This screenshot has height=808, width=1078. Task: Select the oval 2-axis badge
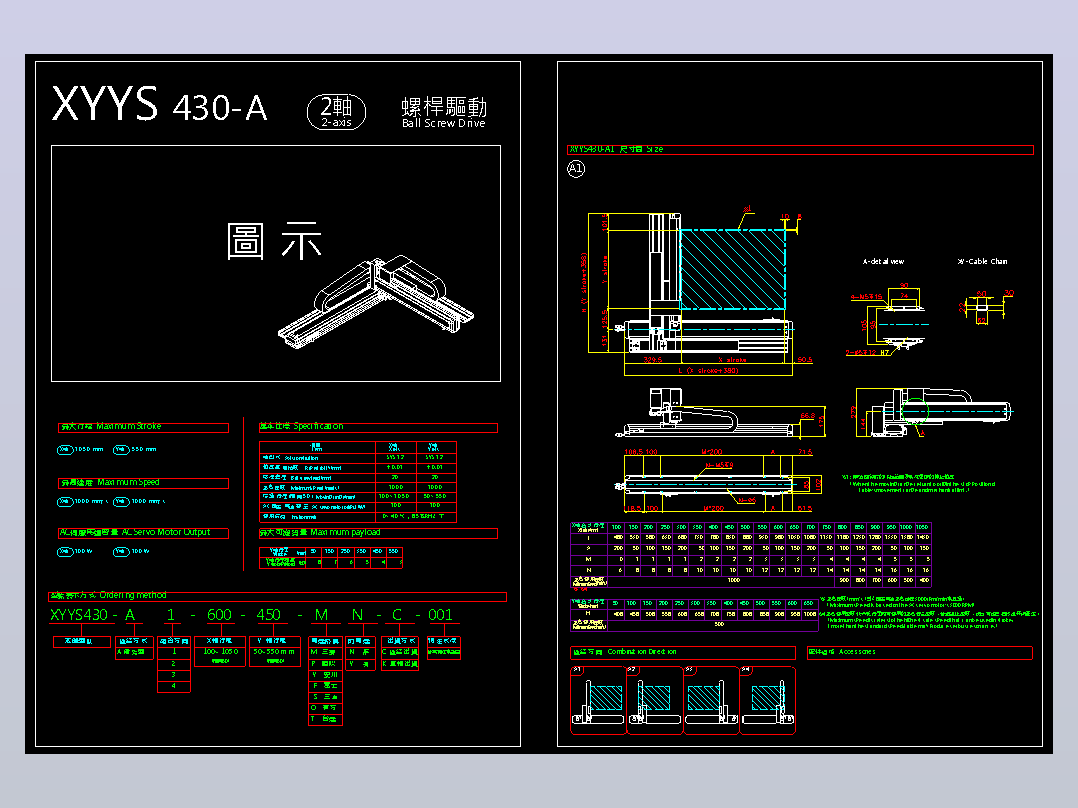(336, 111)
